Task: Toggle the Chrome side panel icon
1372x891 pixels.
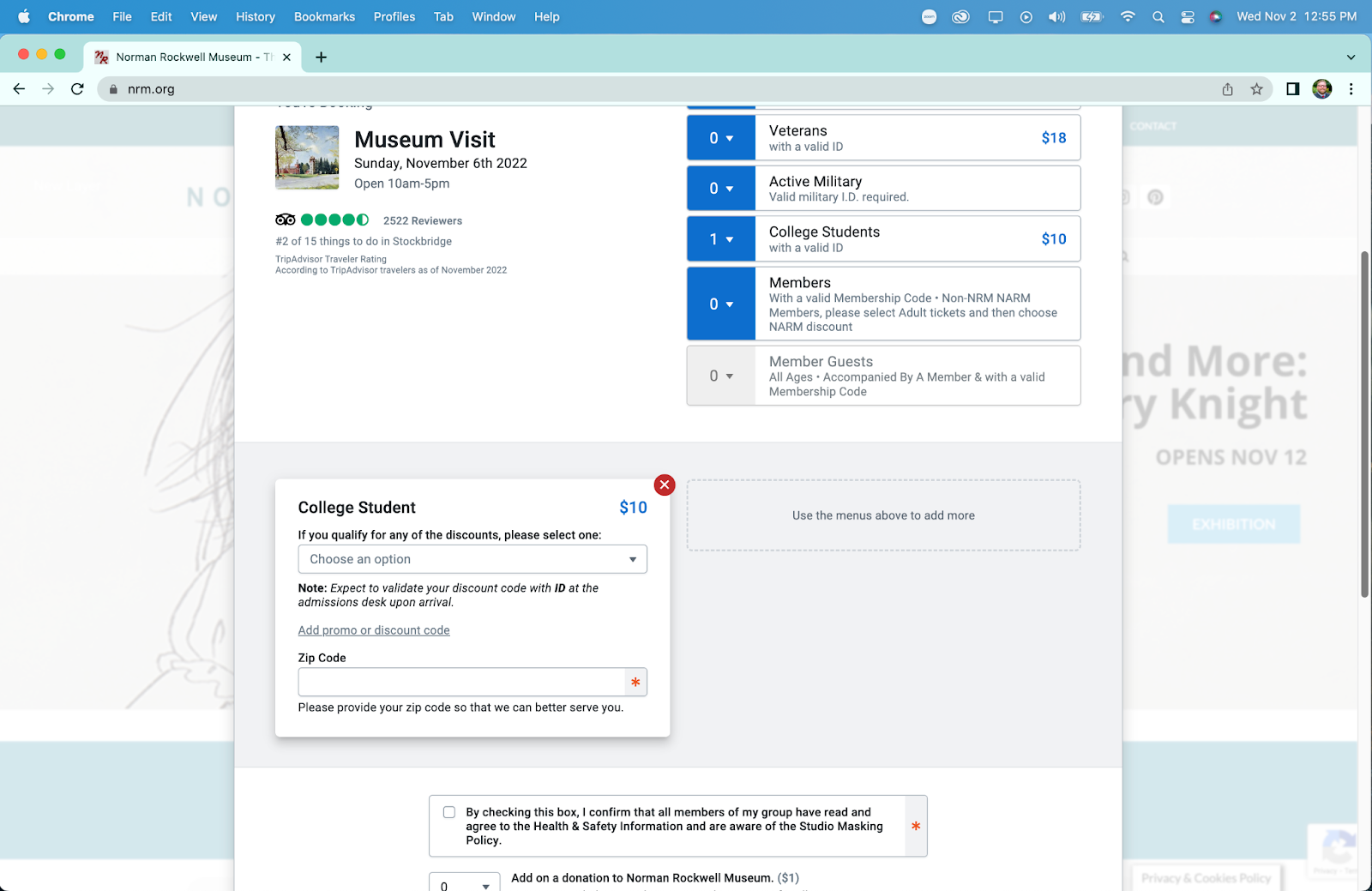Action: point(1293,89)
